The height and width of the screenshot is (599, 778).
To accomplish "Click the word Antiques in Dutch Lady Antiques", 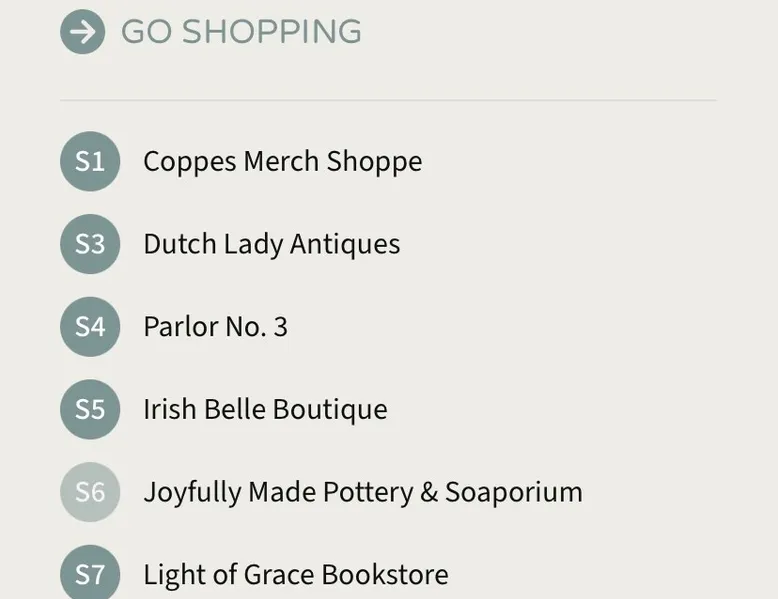I will pos(345,244).
